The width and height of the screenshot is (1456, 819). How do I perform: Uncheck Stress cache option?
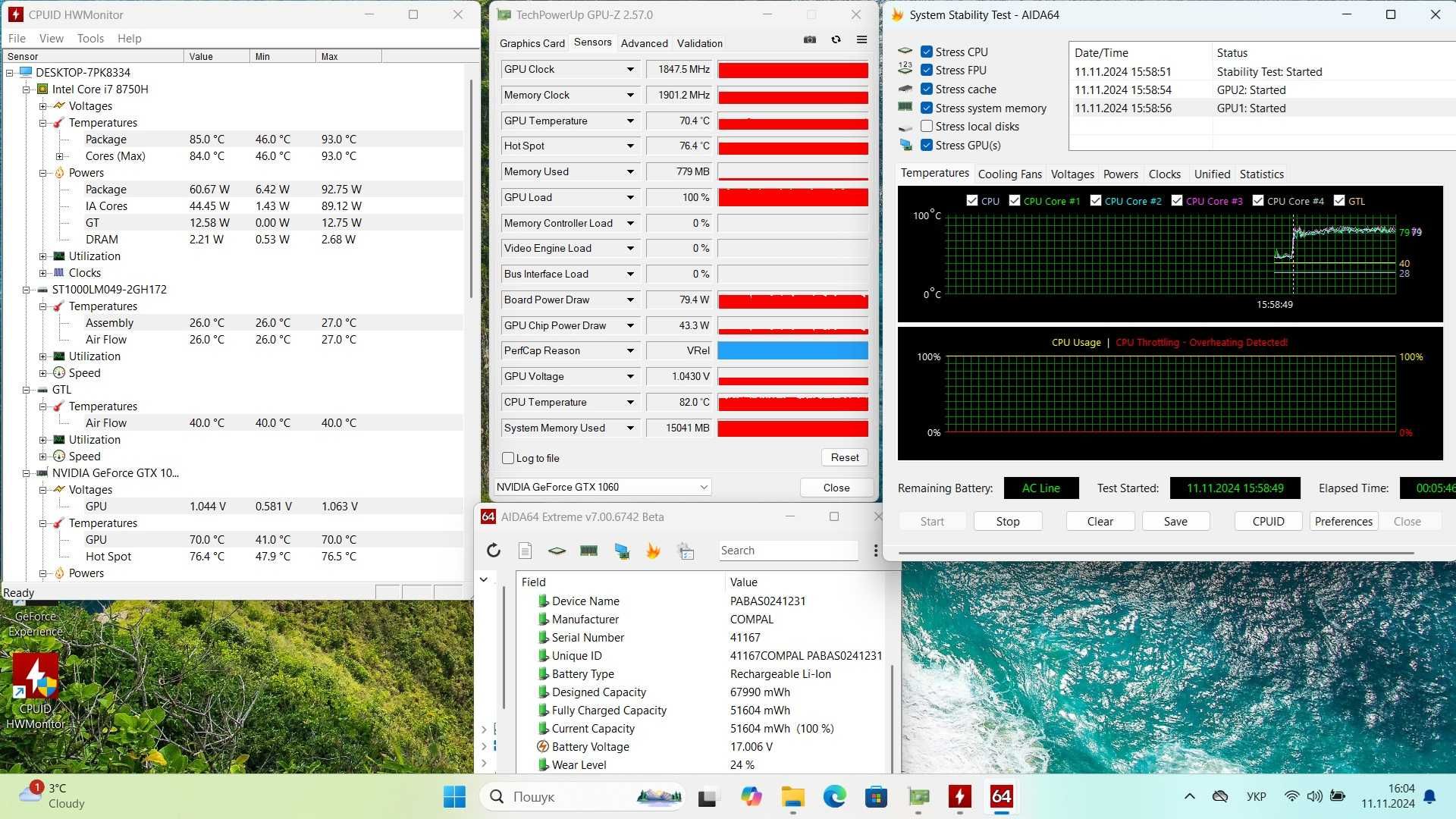coord(926,89)
